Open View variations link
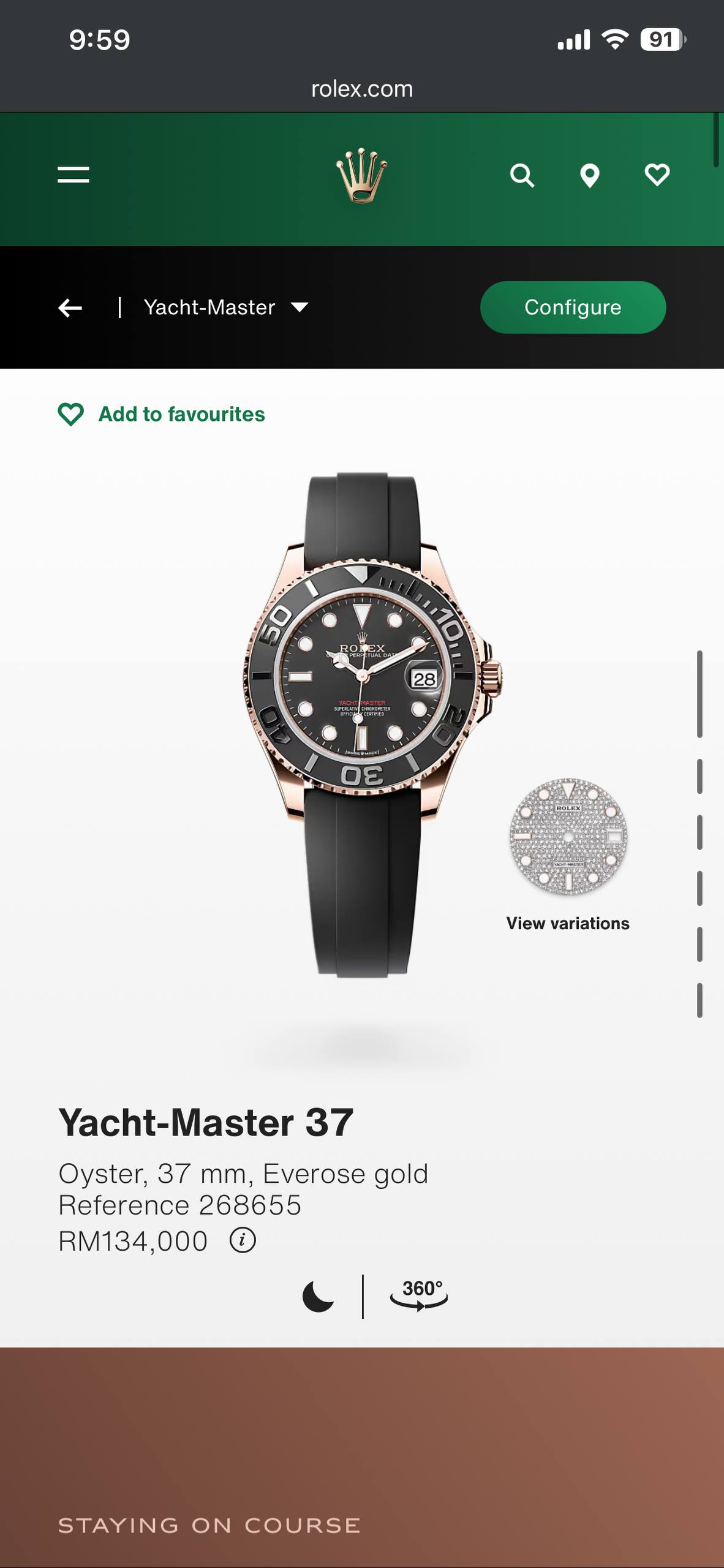 (568, 923)
